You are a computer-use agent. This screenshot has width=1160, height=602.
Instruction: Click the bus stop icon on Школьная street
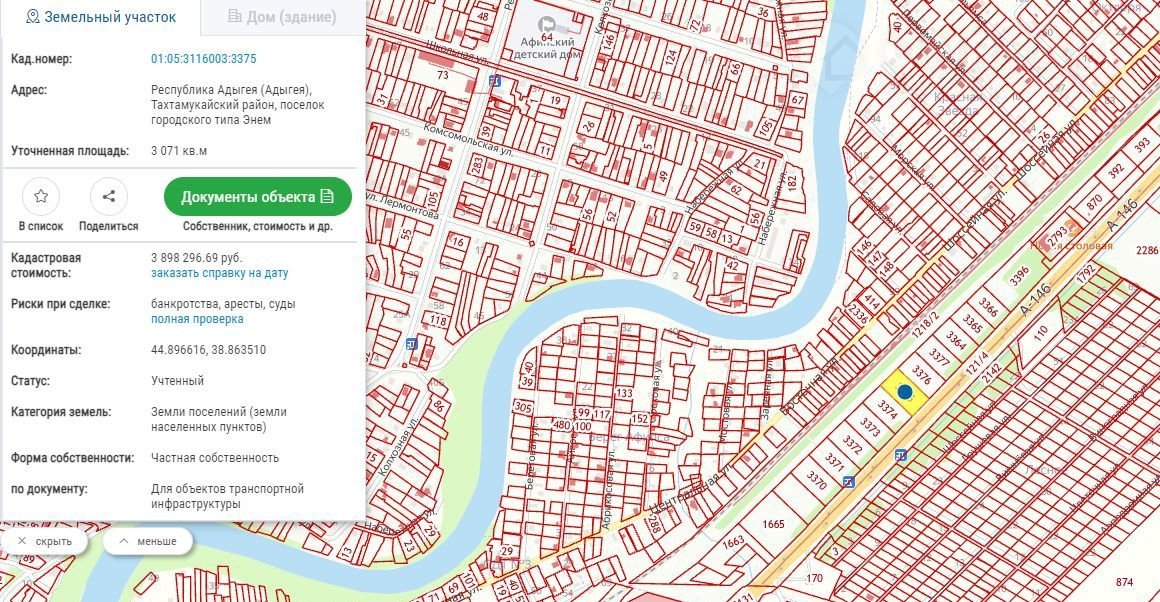(x=495, y=81)
